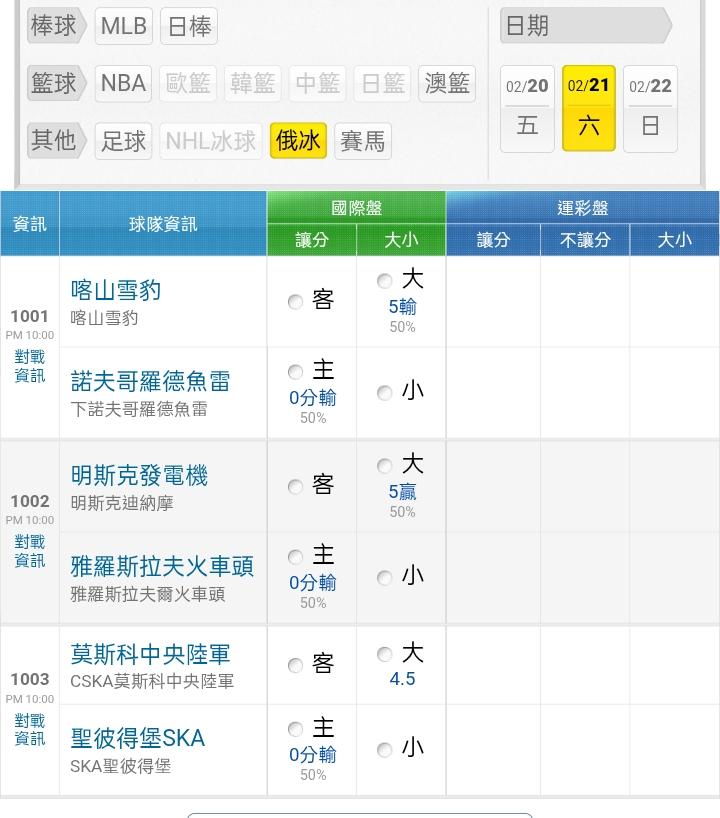The width and height of the screenshot is (720, 818).
Task: Click the 不讓分 column header
Action: tap(585, 240)
